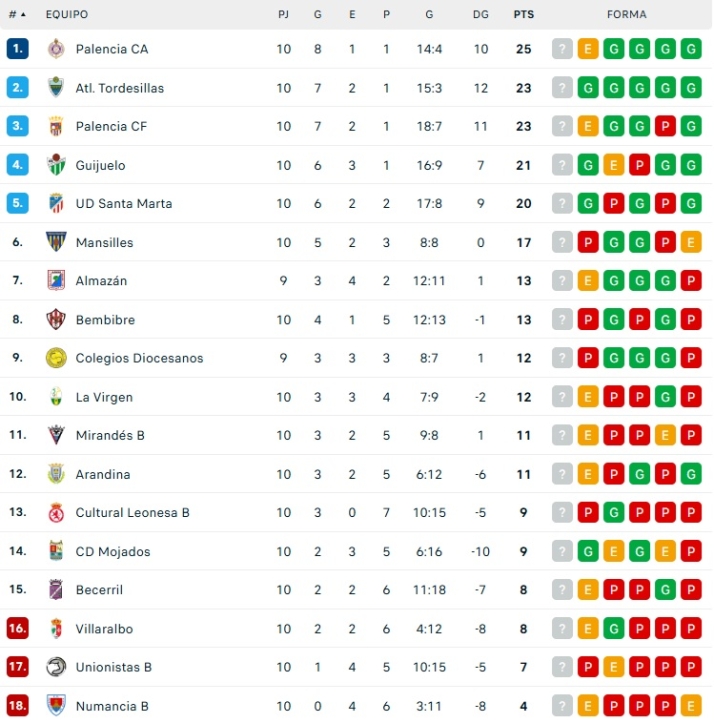Screen dimensions: 714x723
Task: Open the CD Mojados team link
Action: pyautogui.click(x=113, y=552)
